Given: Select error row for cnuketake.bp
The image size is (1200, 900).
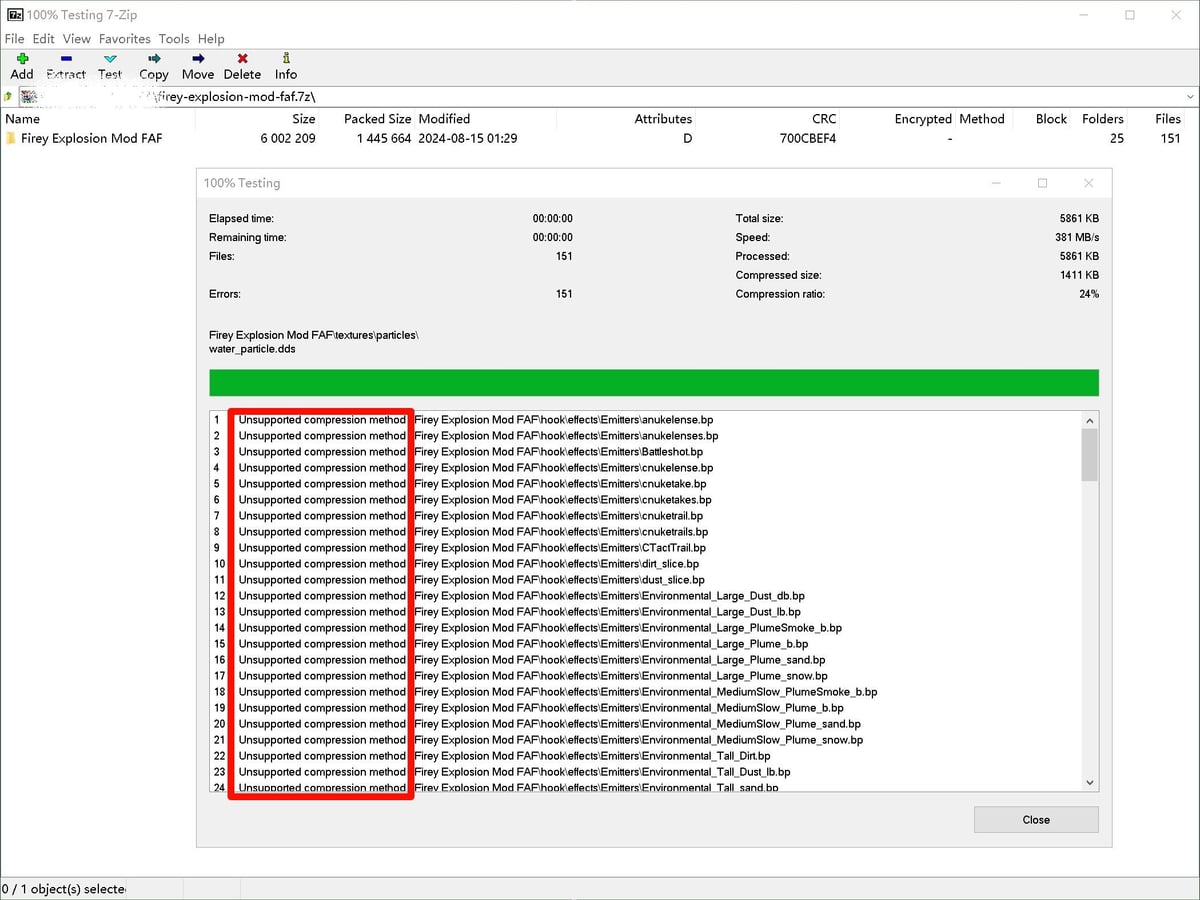Looking at the screenshot, I should [645, 484].
